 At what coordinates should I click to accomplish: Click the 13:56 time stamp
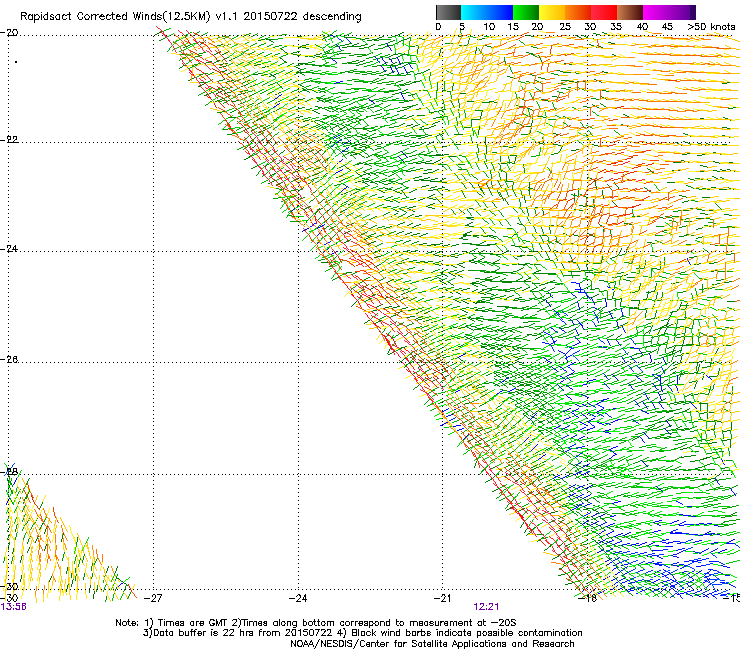(x=13, y=607)
